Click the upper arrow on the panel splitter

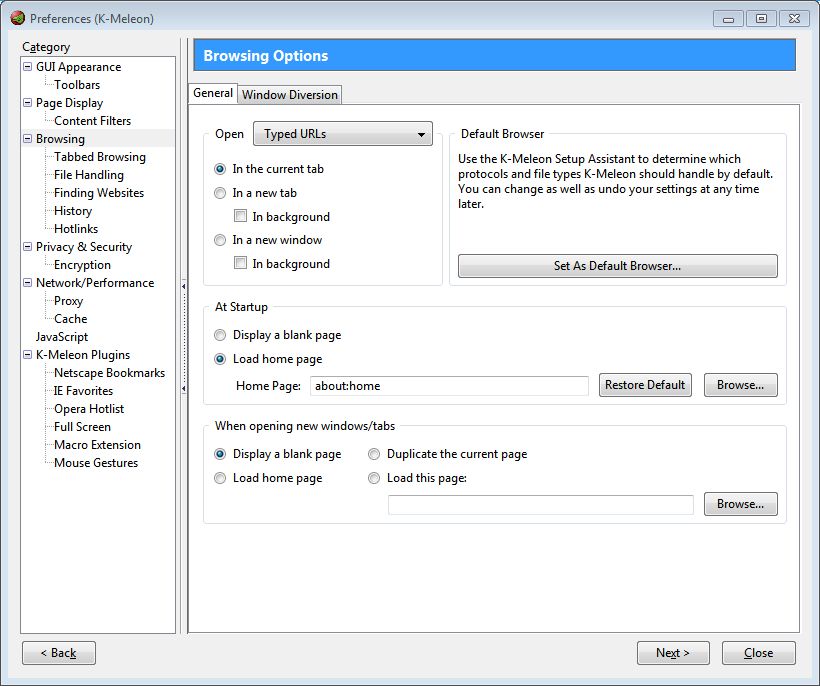click(x=184, y=287)
